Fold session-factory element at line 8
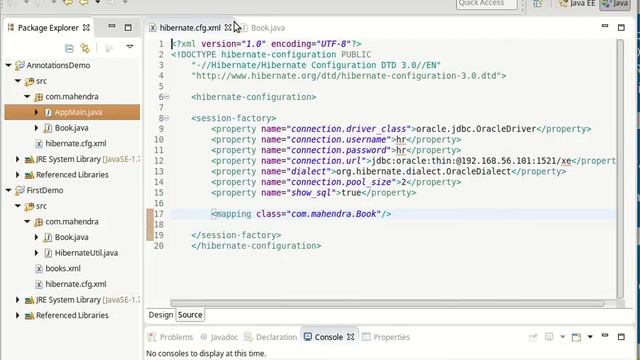640x360 pixels. click(x=167, y=118)
